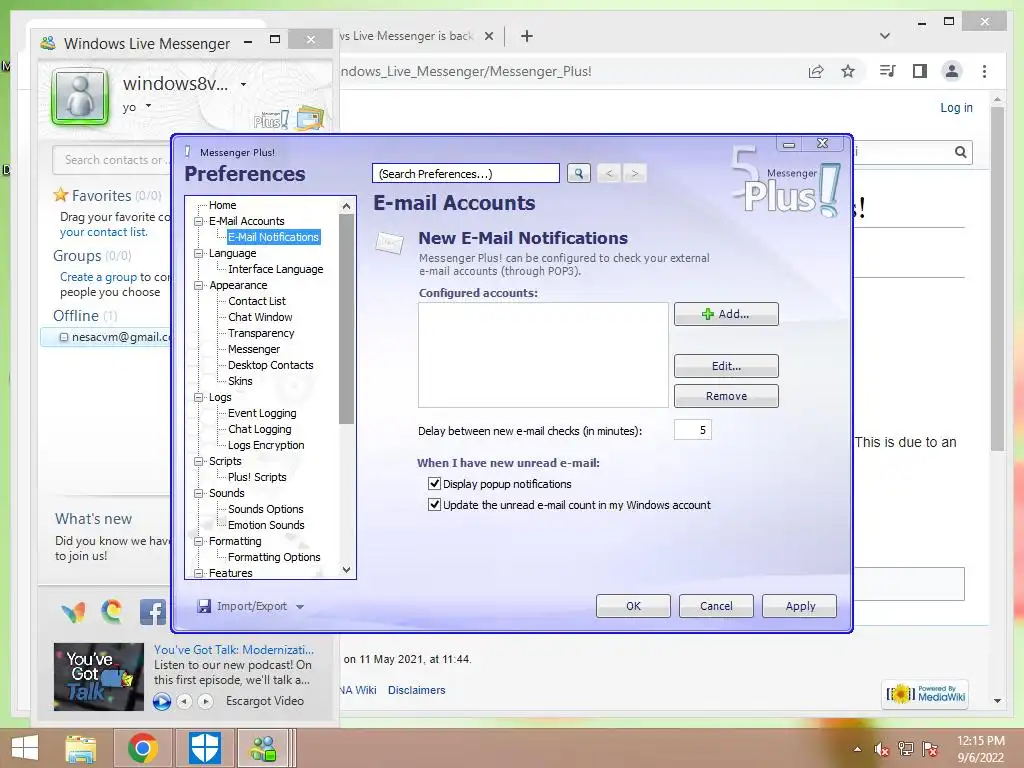Click the preferences tree scrollbar thumb
The image size is (1024, 768).
point(346,319)
